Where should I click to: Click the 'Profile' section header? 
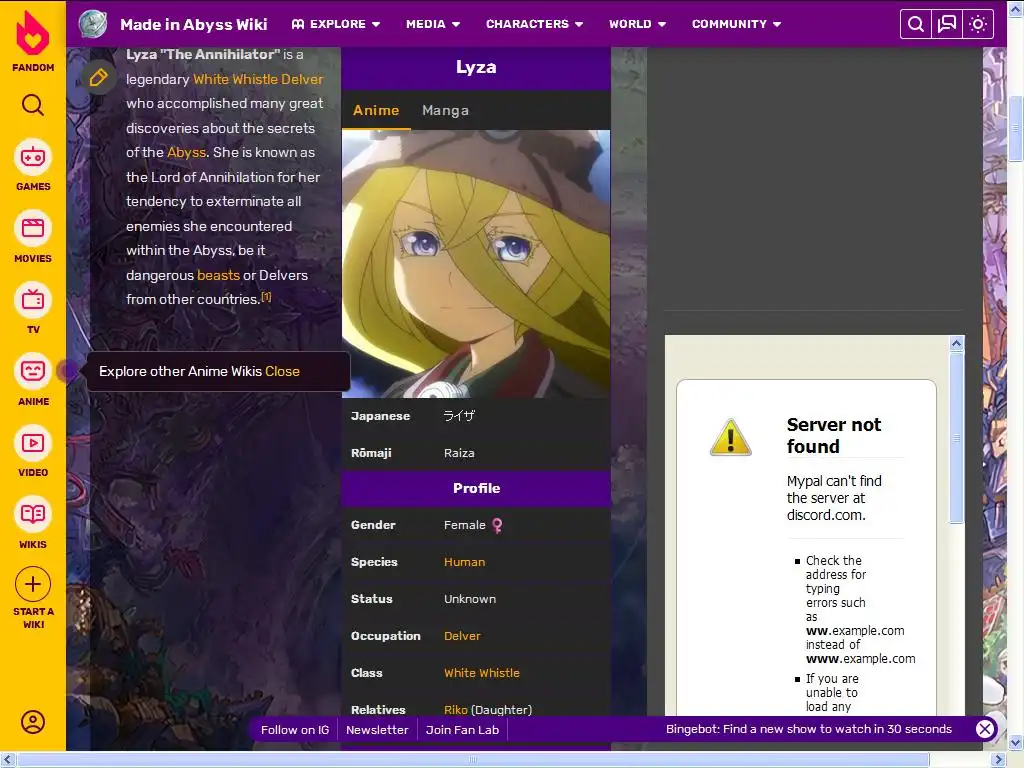click(476, 488)
